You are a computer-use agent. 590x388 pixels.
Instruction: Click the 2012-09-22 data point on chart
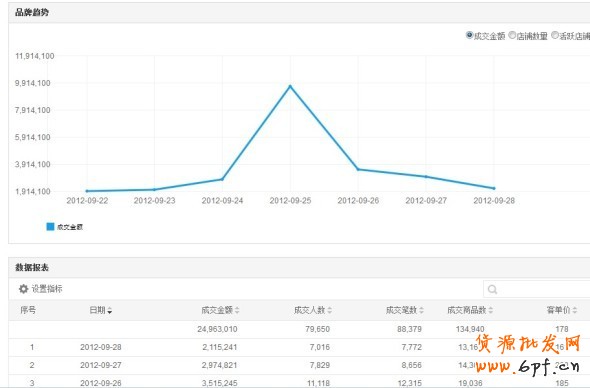click(x=87, y=191)
